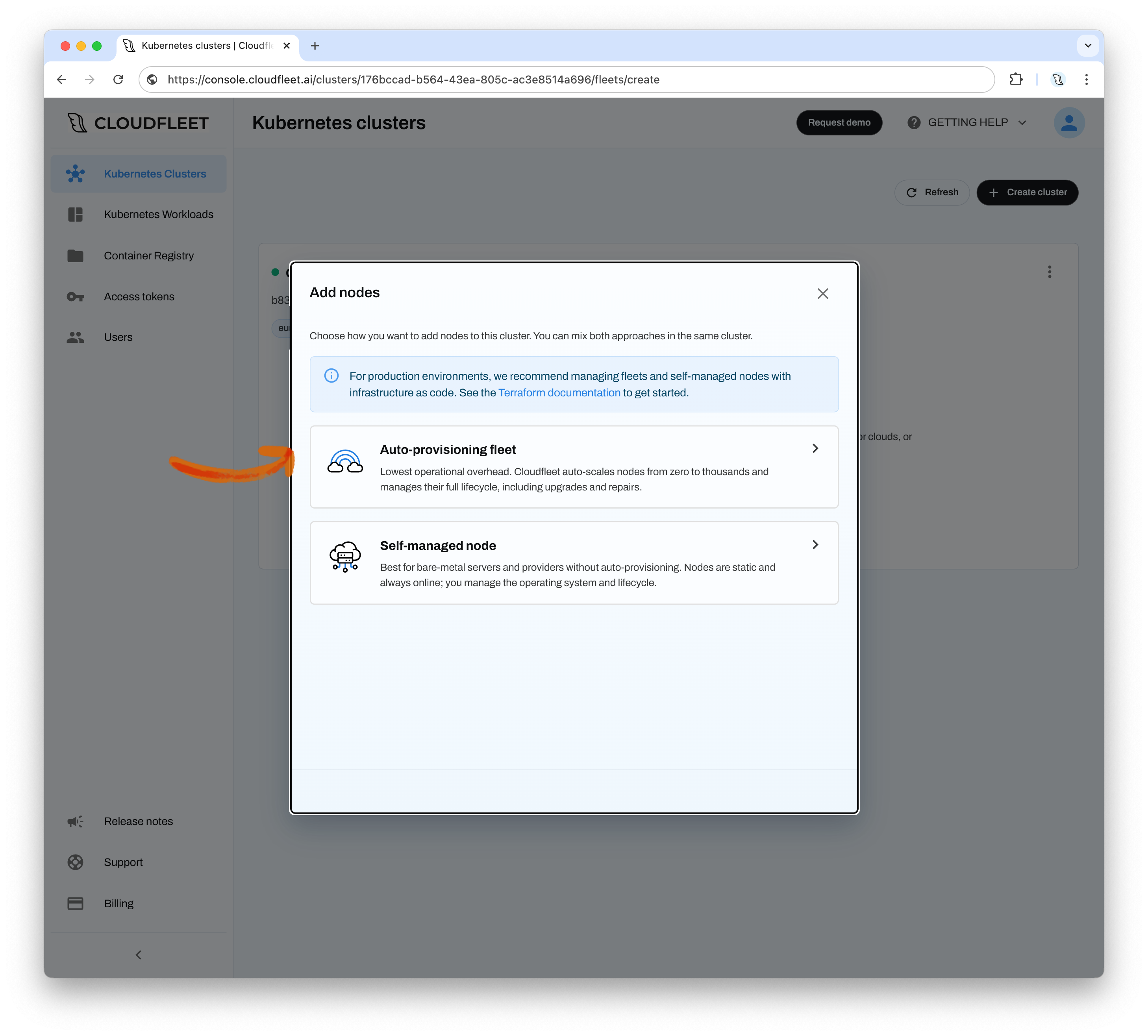Click the site info icon in address bar
This screenshot has width=1148, height=1036.
coord(152,80)
